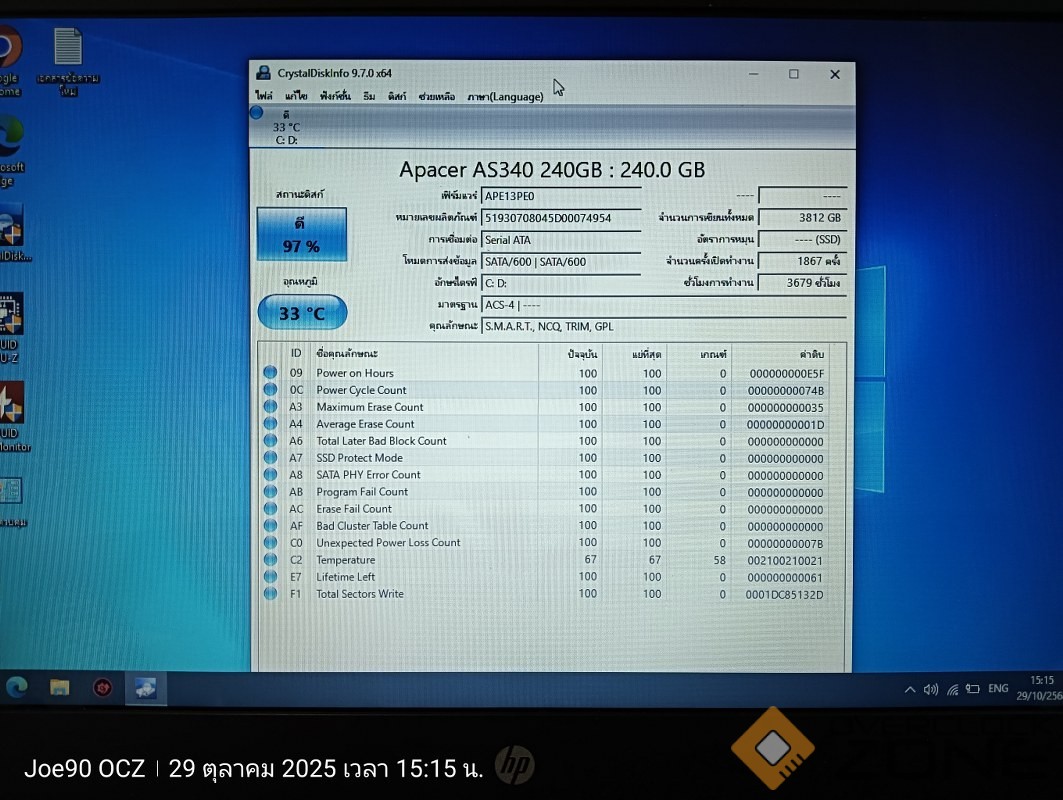The image size is (1063, 800).
Task: Open the taskbar clock showing 15:15
Action: pyautogui.click(x=1039, y=687)
